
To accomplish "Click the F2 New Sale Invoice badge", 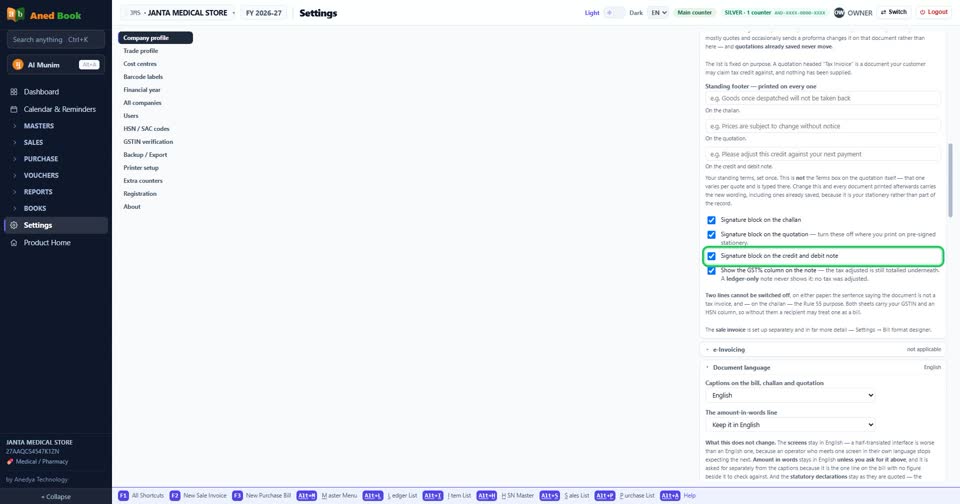I will point(174,495).
